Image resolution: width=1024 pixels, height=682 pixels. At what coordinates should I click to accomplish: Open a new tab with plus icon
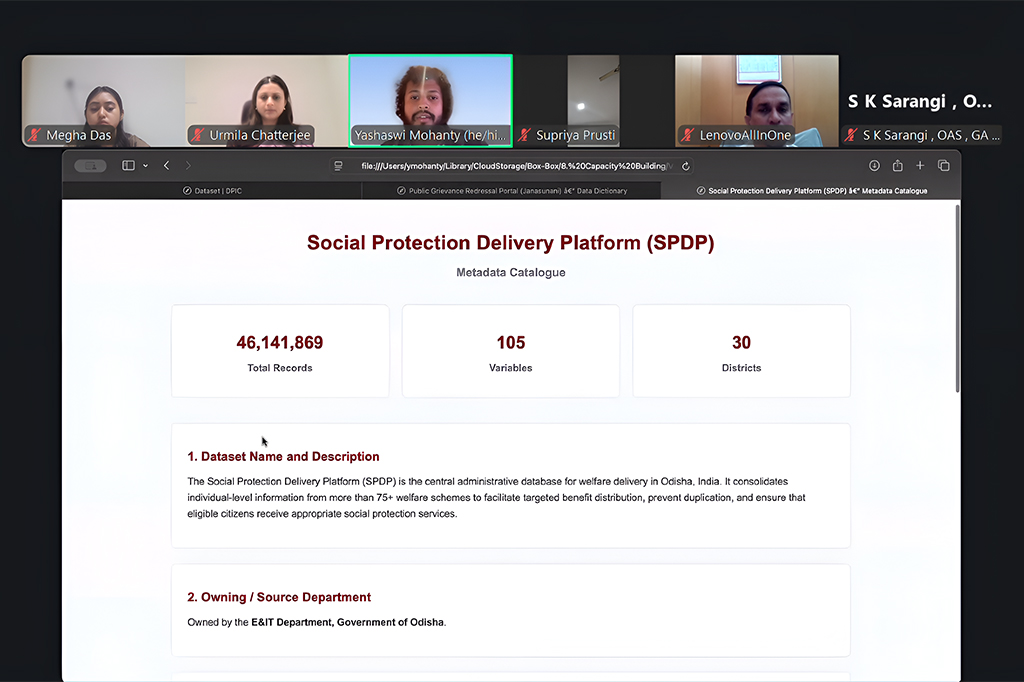point(920,166)
